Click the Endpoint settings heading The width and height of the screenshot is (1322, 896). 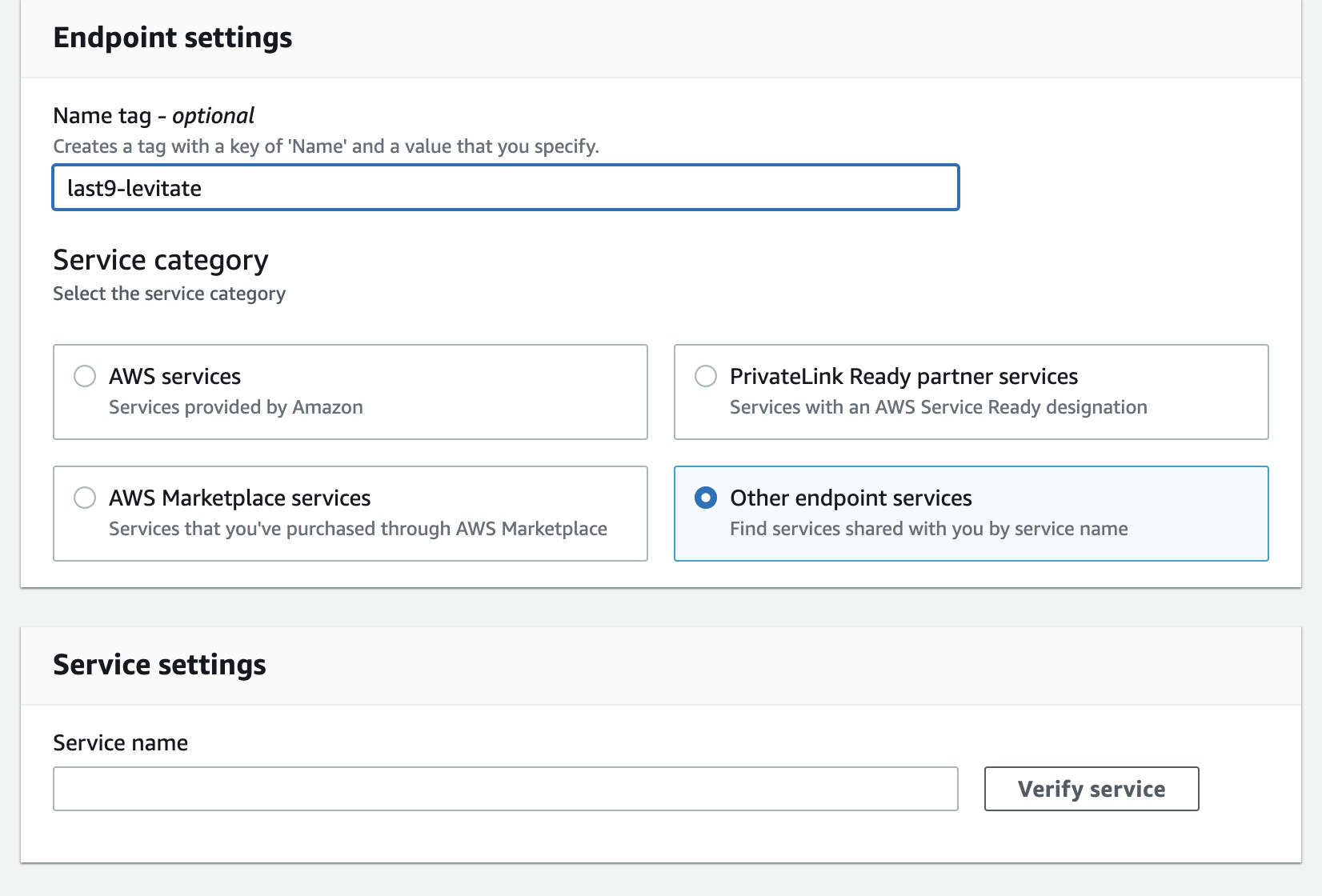[172, 38]
